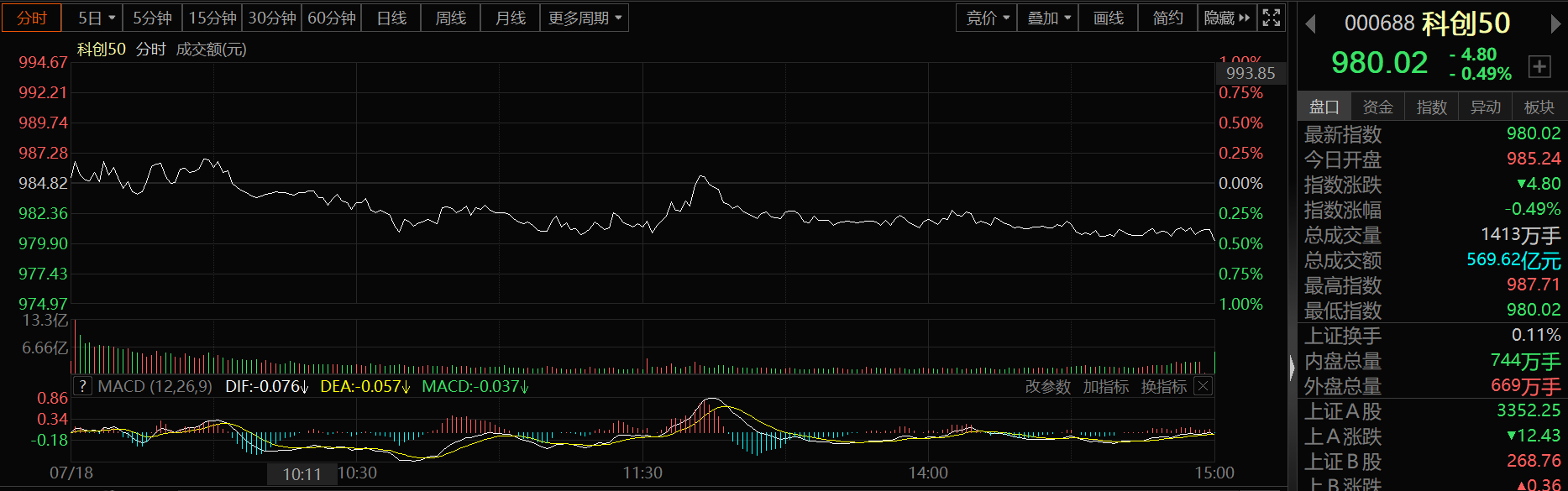Go to next stock with right arrow
The image size is (1568, 491).
click(1555, 24)
